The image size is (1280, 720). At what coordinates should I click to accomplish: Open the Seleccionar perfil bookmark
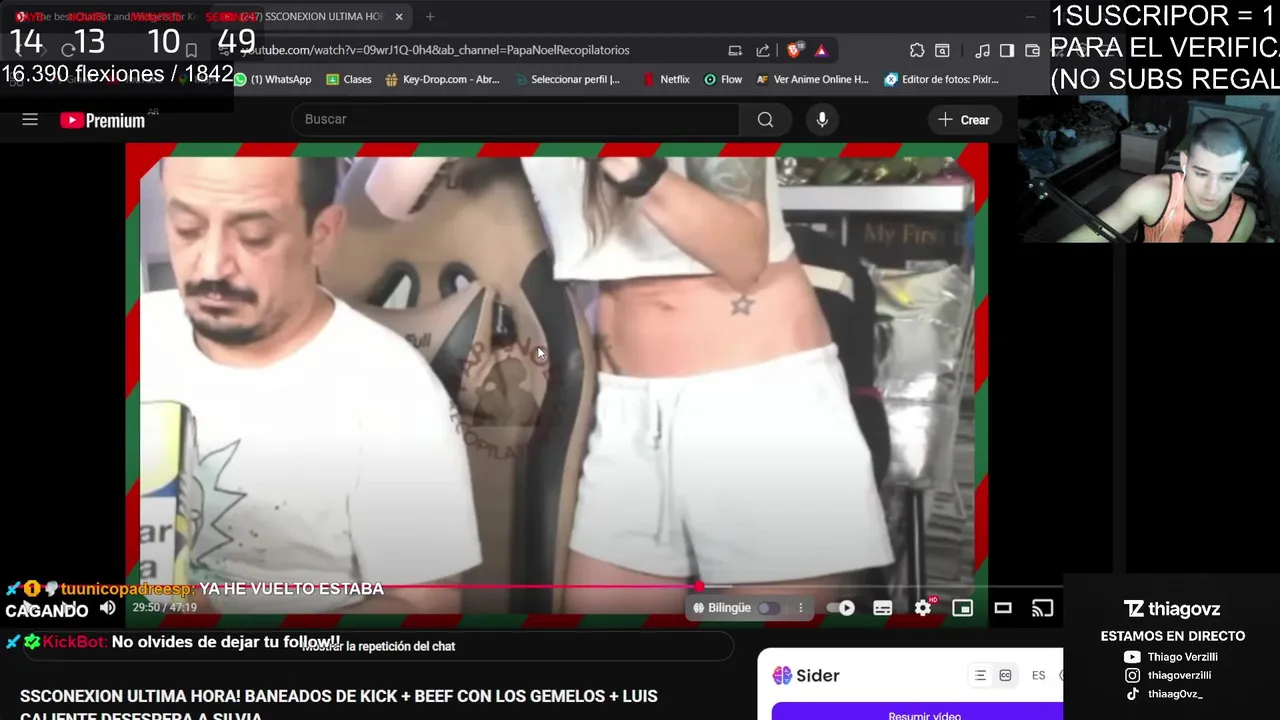567,79
